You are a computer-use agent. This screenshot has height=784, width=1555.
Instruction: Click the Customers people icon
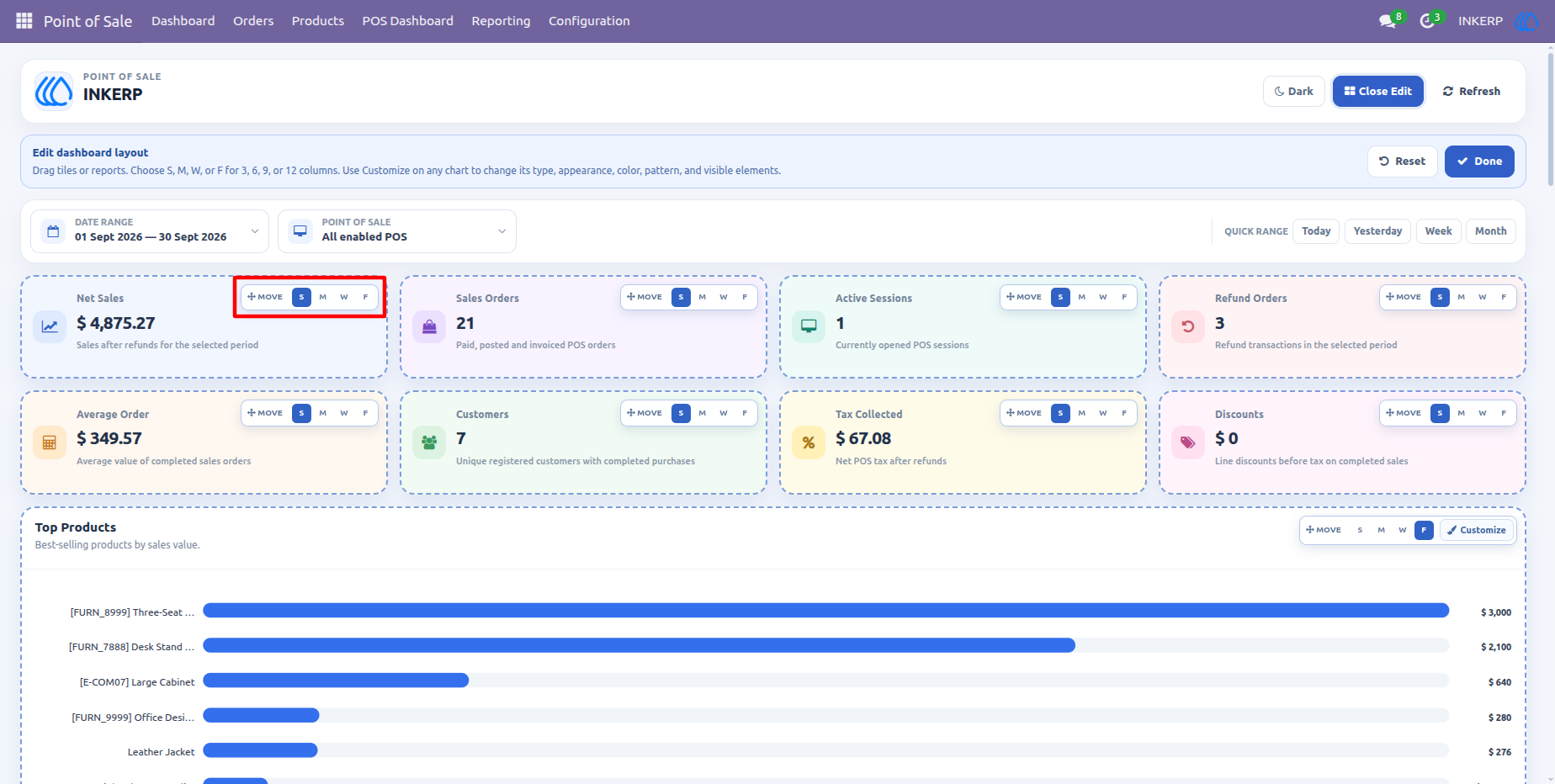[429, 442]
